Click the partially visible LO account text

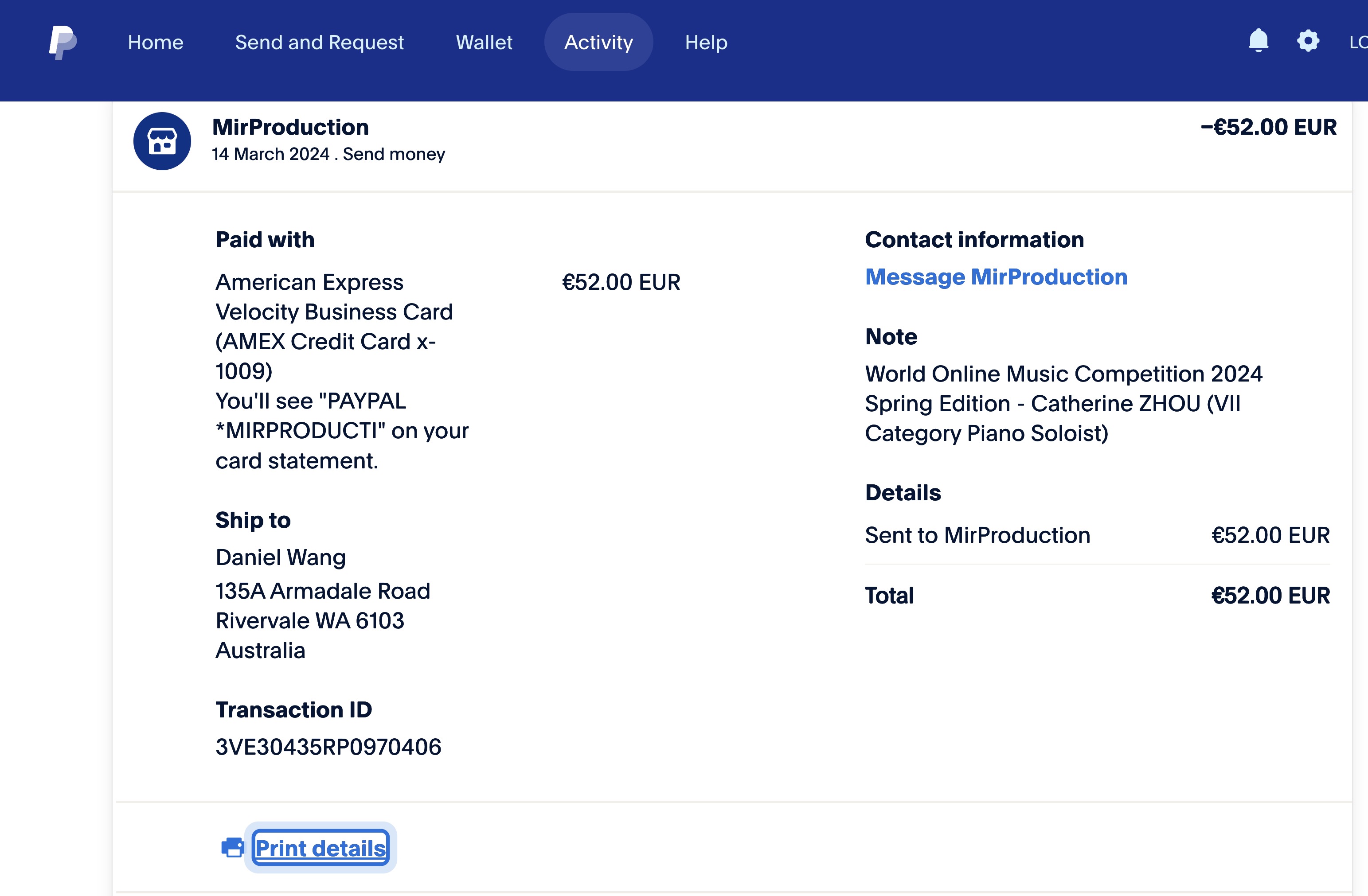coord(1358,43)
